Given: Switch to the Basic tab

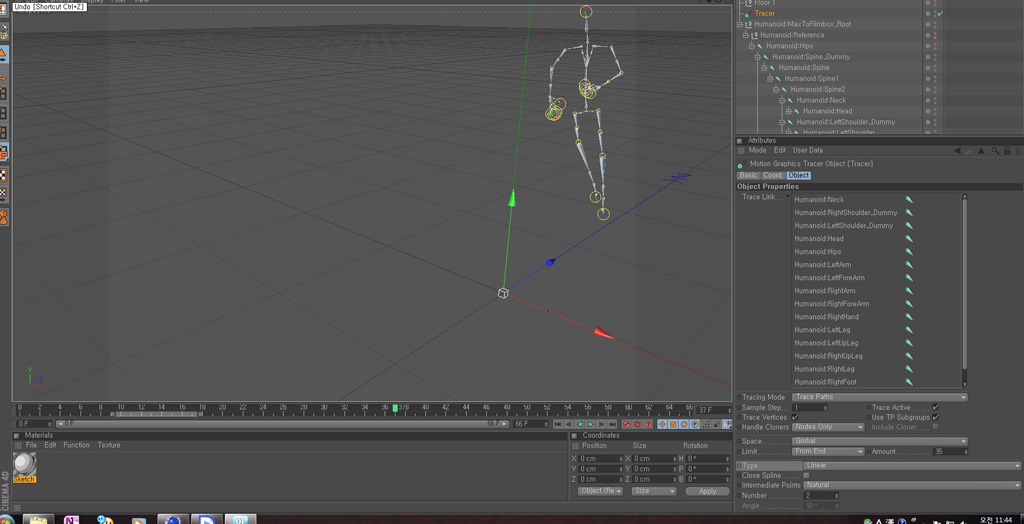Looking at the screenshot, I should [x=748, y=175].
